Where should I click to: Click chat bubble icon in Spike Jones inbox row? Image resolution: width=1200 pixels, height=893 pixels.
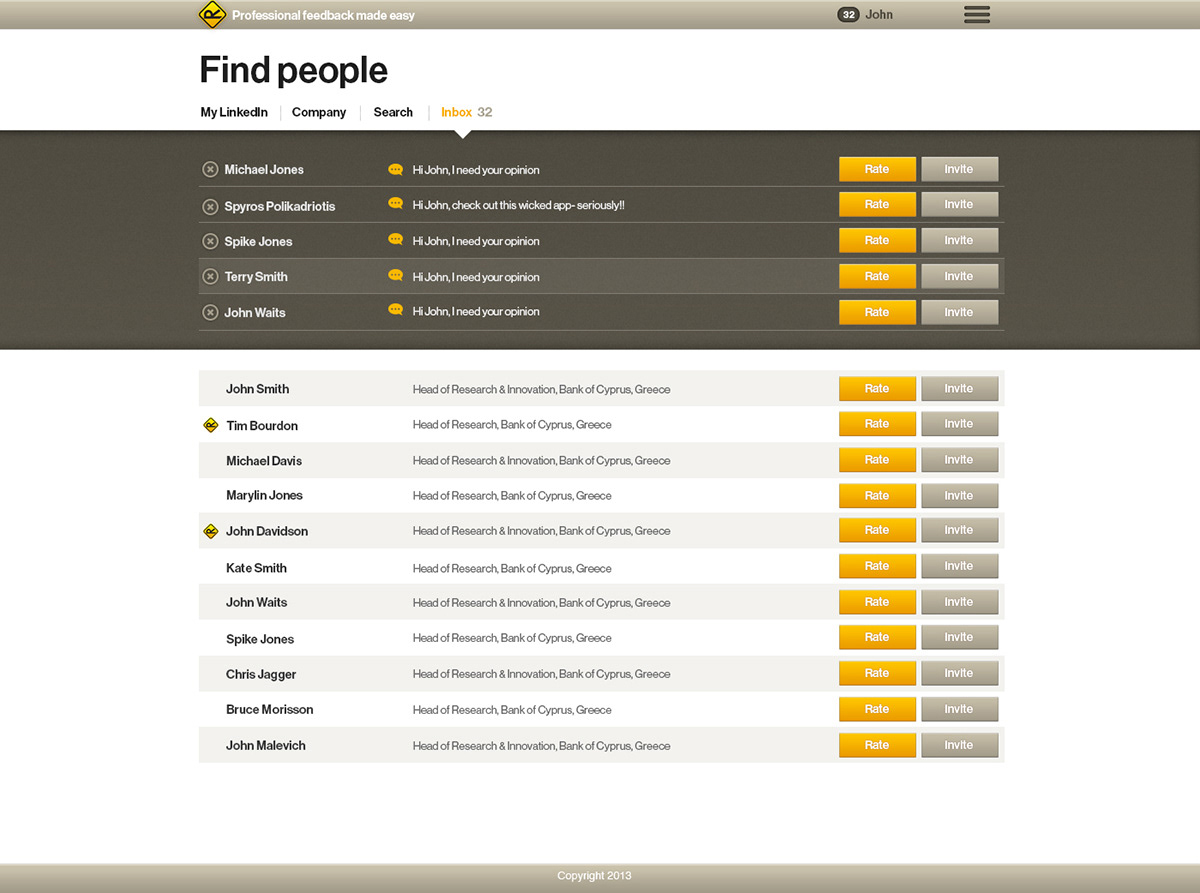(x=395, y=240)
